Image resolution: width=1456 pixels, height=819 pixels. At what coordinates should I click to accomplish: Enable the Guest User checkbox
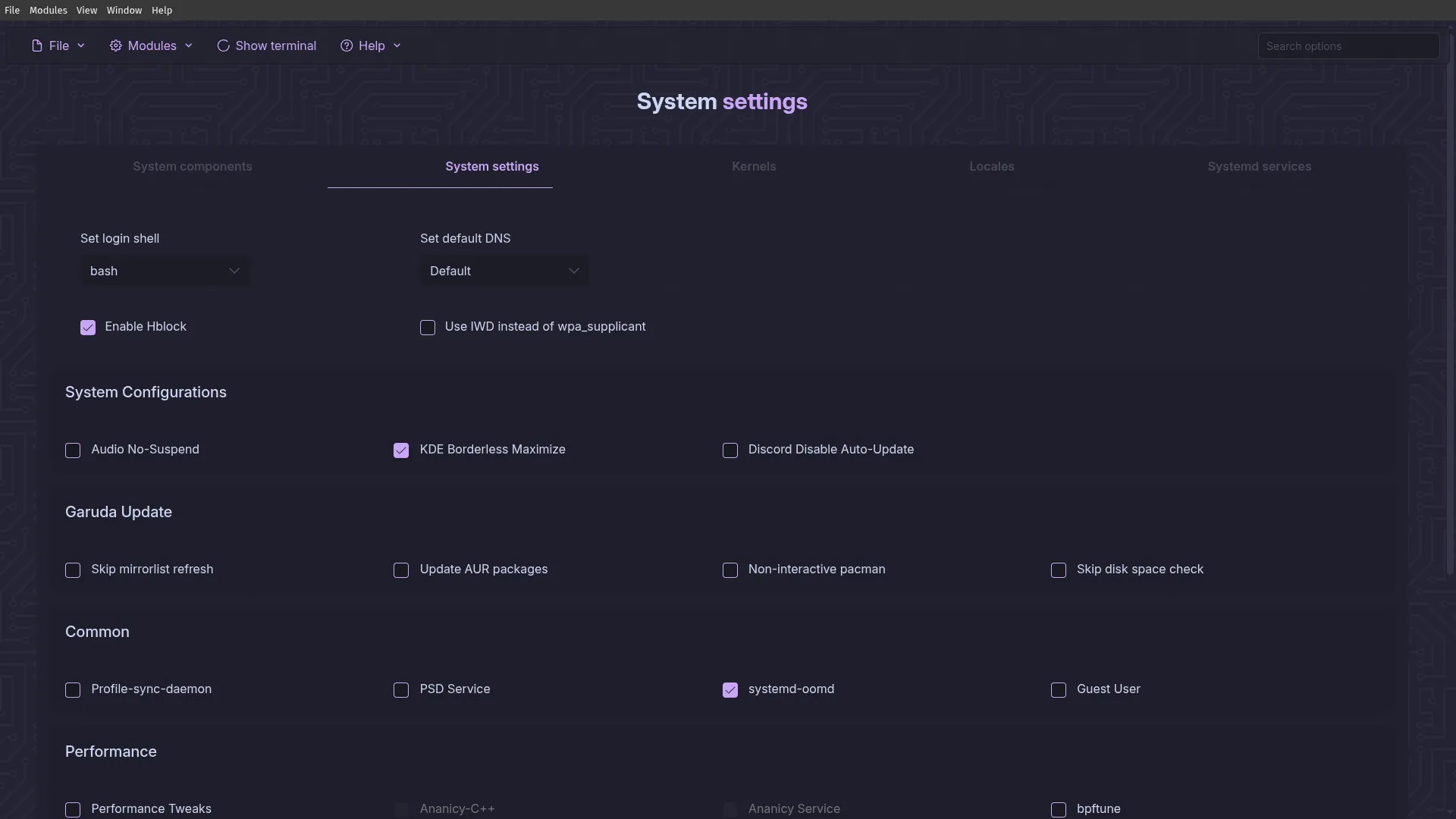[1059, 690]
